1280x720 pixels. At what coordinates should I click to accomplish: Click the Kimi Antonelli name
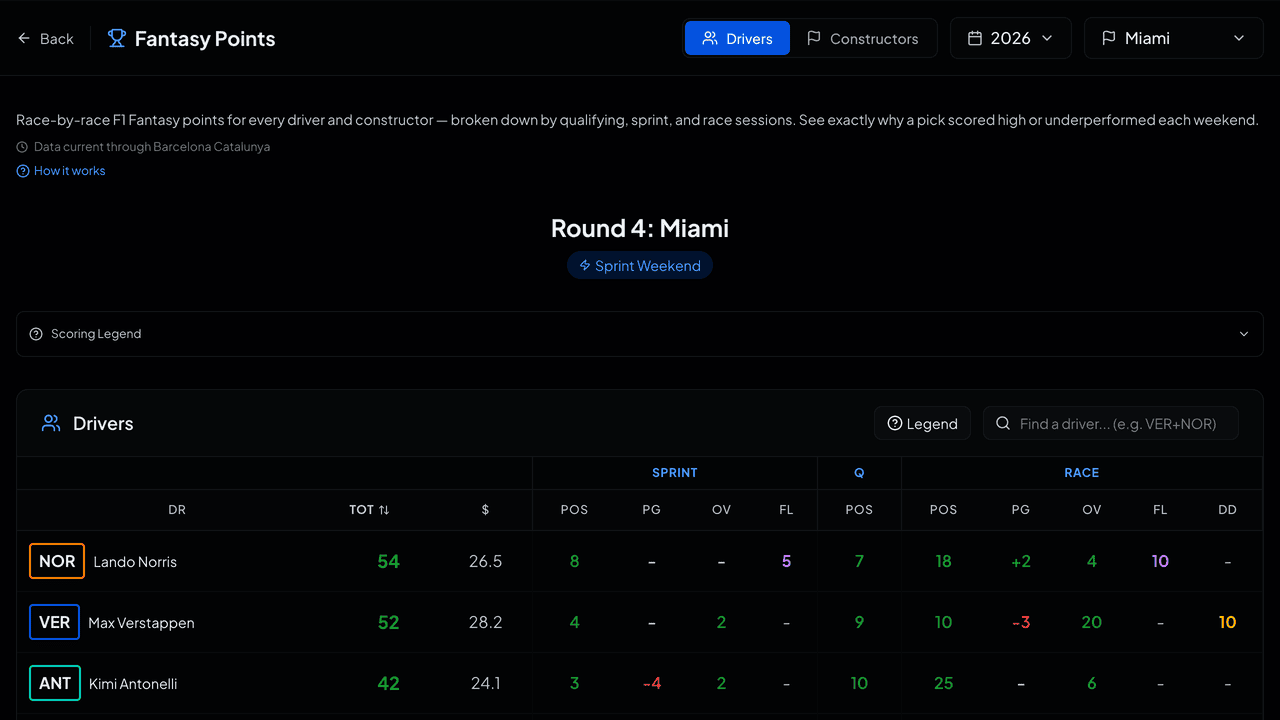(133, 684)
